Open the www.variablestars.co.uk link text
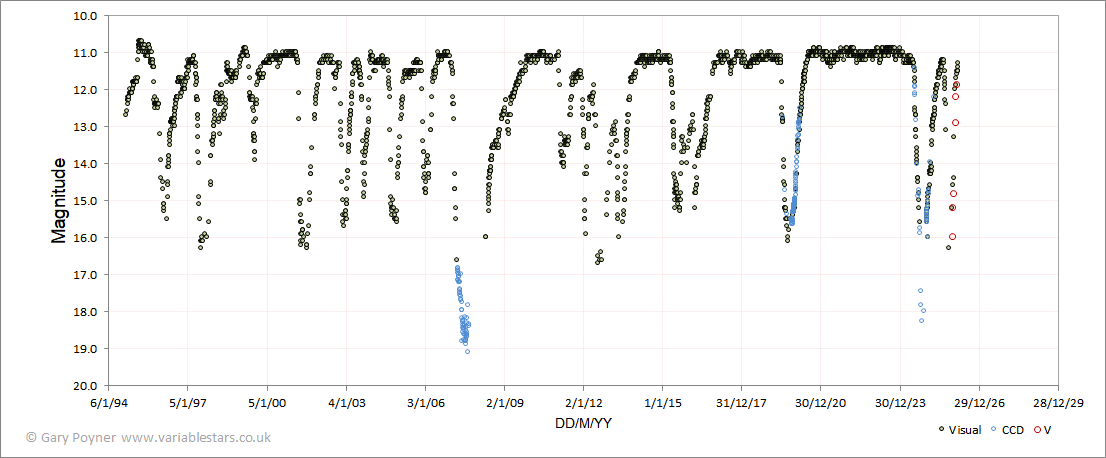 click(195, 438)
